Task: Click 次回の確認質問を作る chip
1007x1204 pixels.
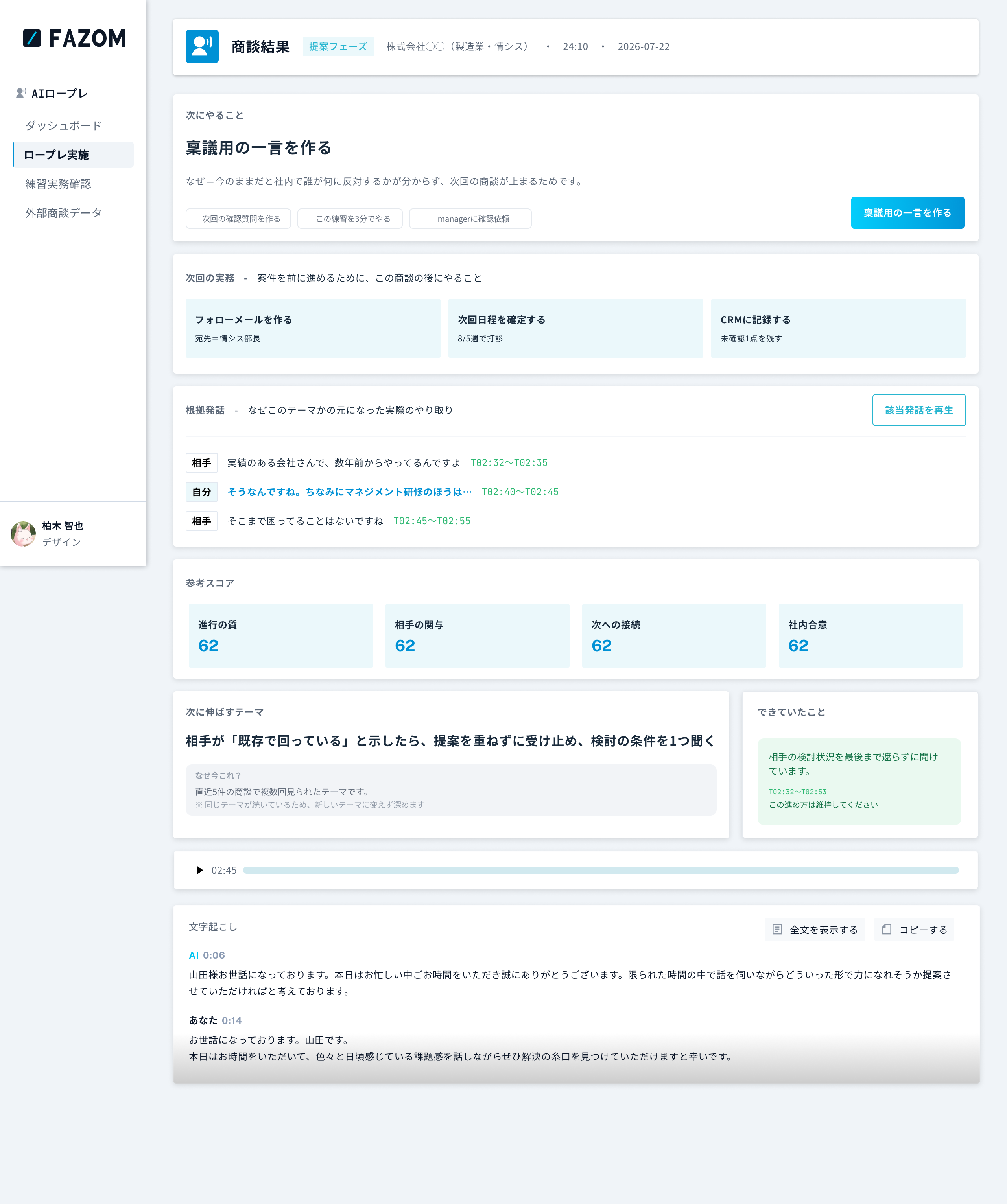Action: pyautogui.click(x=238, y=219)
